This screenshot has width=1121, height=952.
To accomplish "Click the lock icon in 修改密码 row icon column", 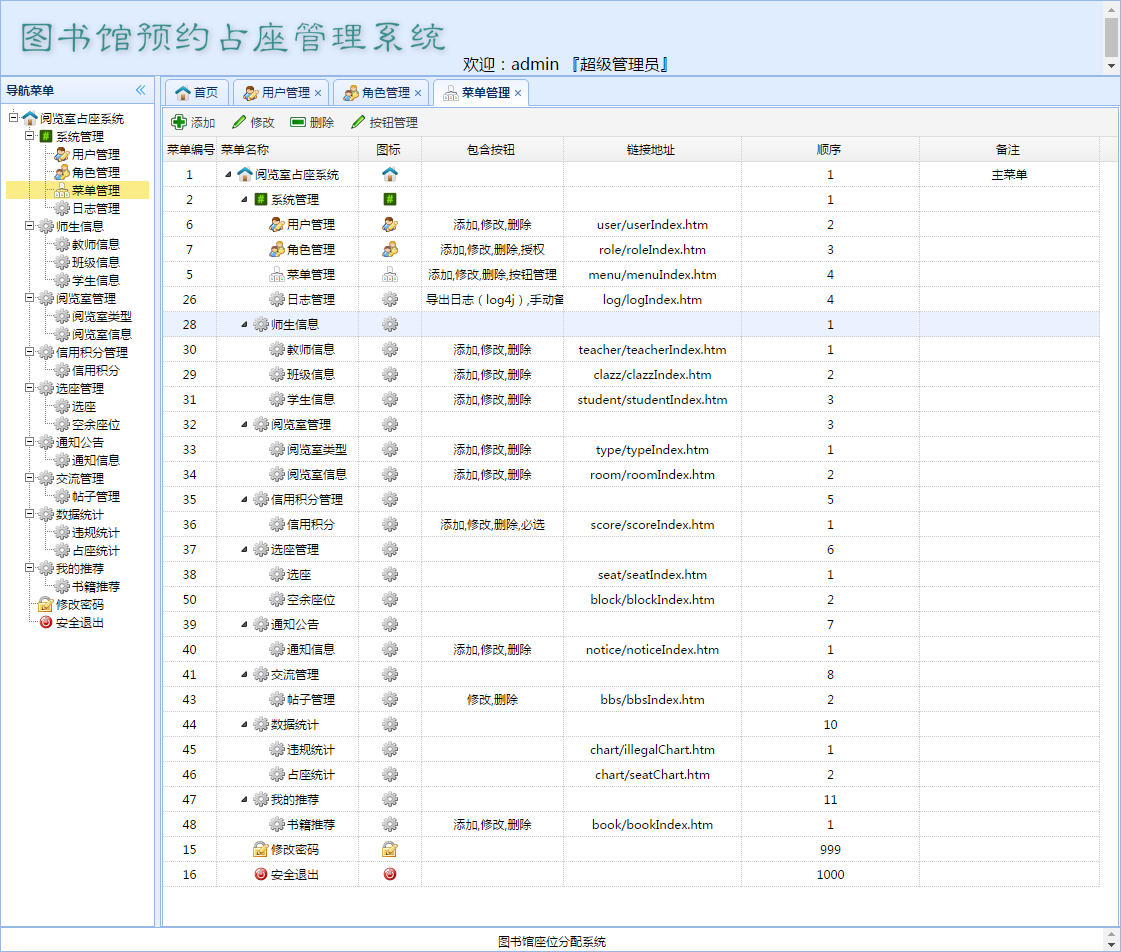I will pos(390,850).
